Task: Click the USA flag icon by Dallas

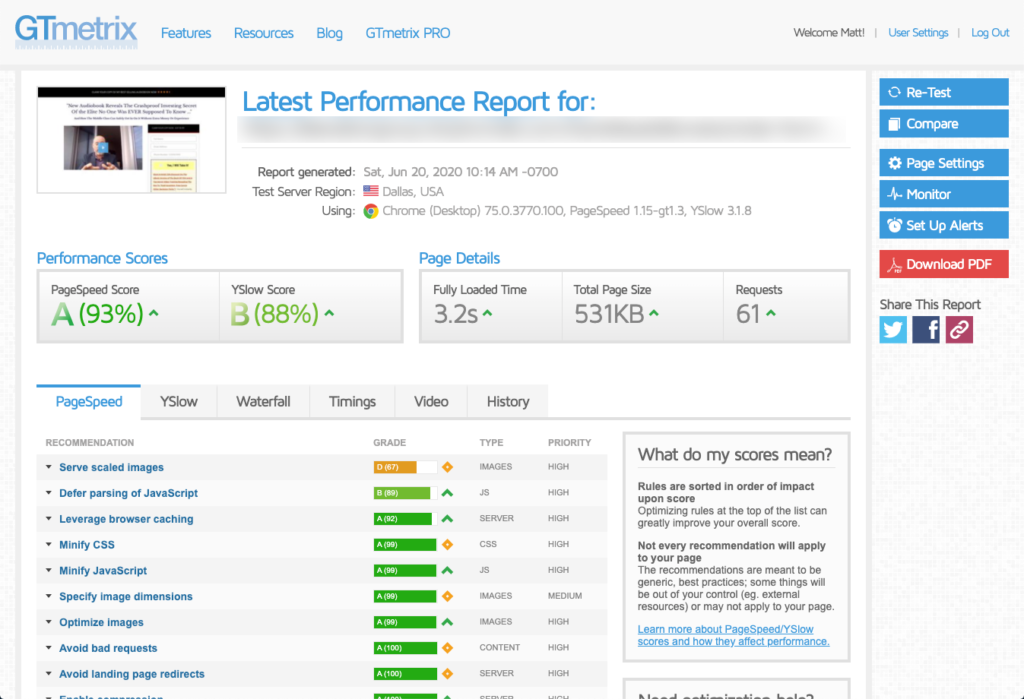Action: coord(371,191)
